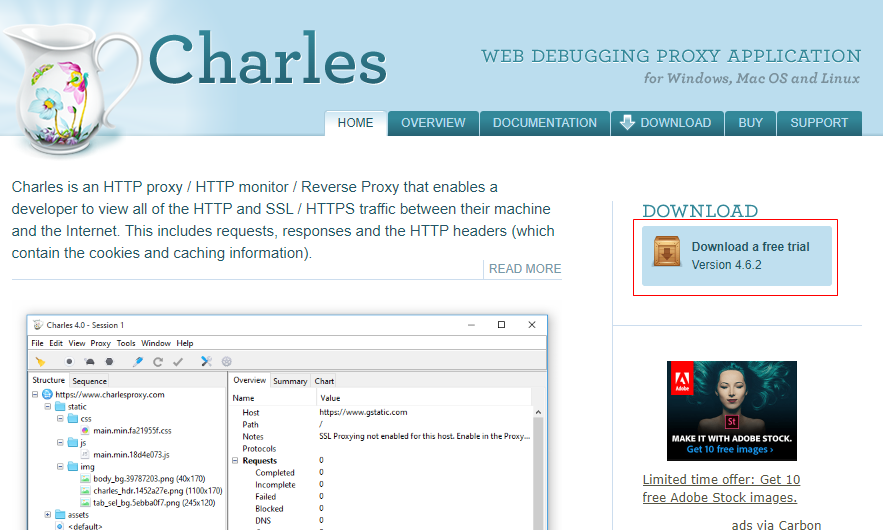Open the DOCUMENTATION navigation tab
The width and height of the screenshot is (883, 530).
click(x=544, y=123)
